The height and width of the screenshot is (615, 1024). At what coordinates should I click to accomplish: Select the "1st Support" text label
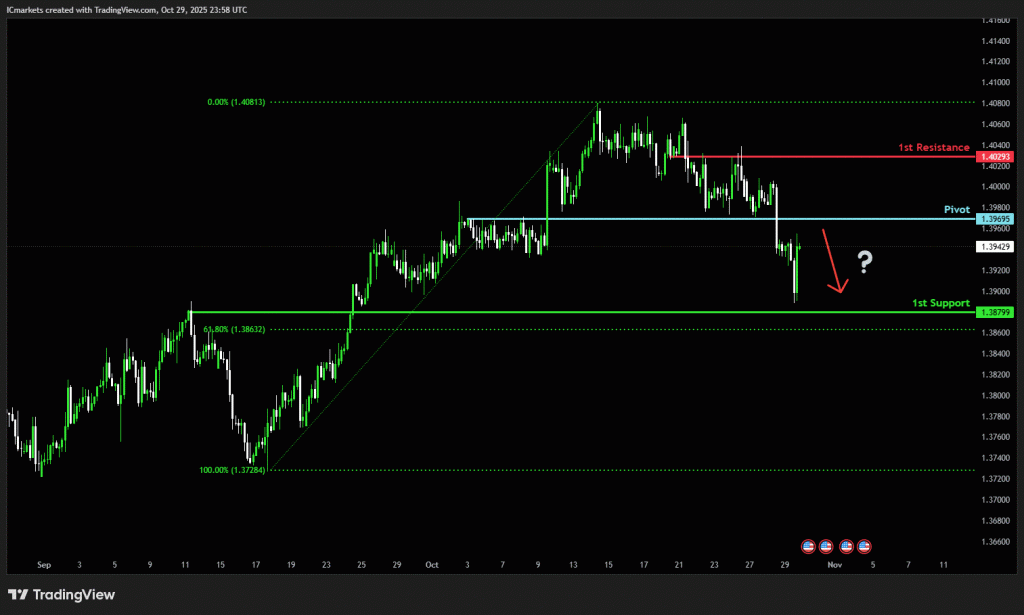pos(940,302)
